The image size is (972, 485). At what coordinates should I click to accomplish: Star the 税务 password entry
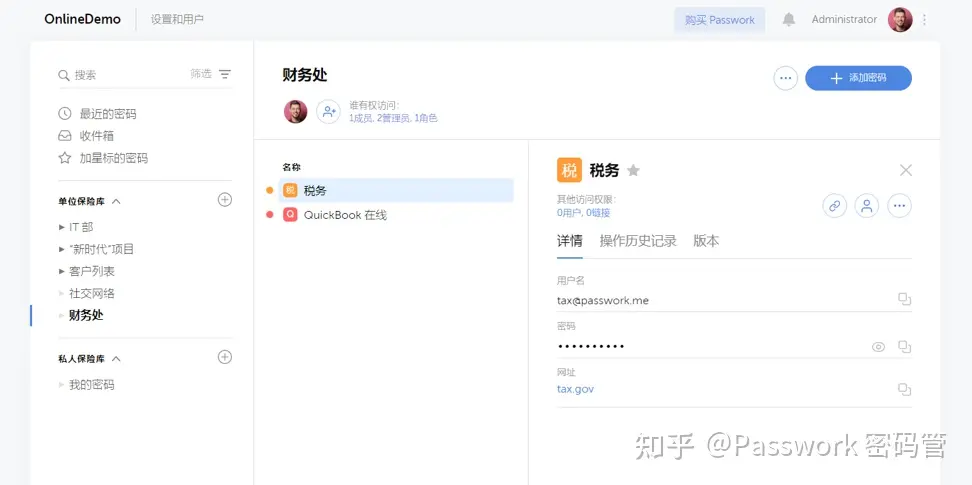pyautogui.click(x=633, y=170)
